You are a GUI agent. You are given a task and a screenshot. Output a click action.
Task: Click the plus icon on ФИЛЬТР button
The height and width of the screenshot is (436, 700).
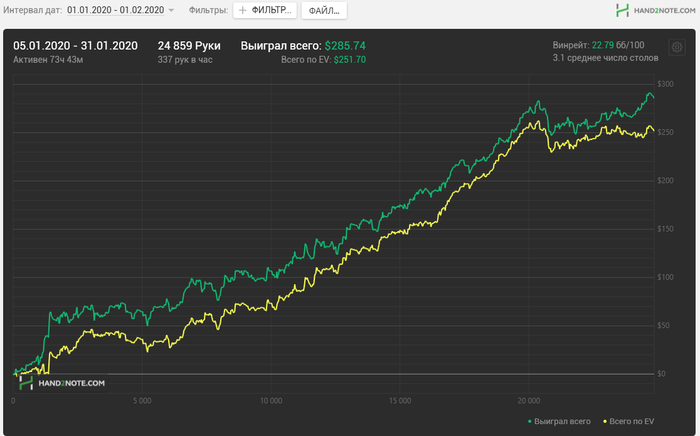click(x=242, y=10)
